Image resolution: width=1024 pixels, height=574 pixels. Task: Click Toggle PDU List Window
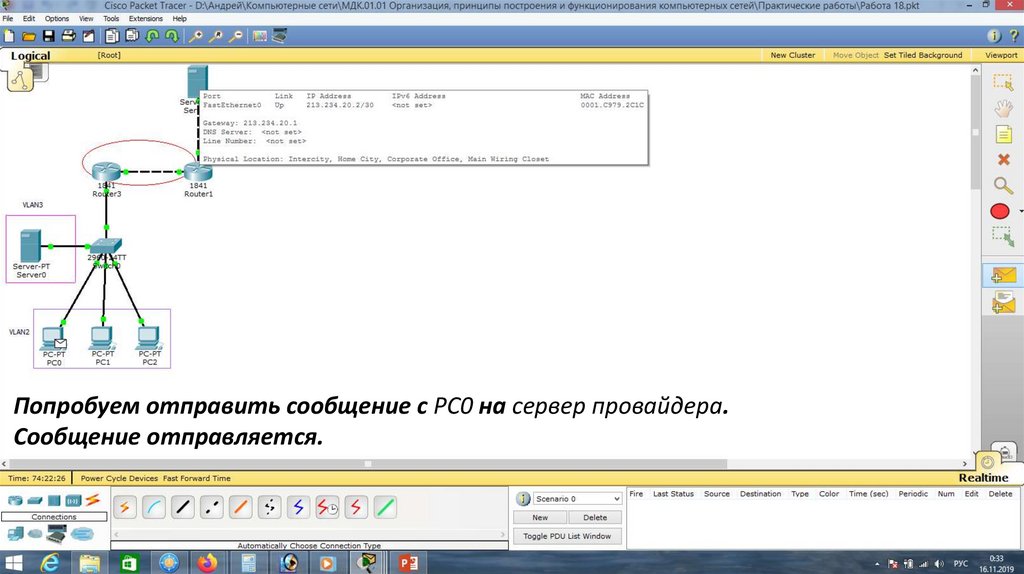567,536
